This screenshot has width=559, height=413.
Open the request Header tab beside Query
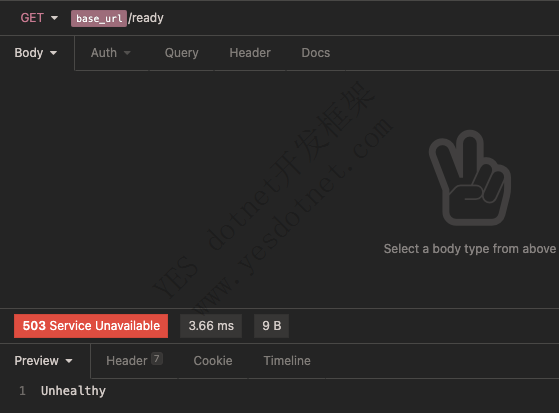tap(250, 53)
